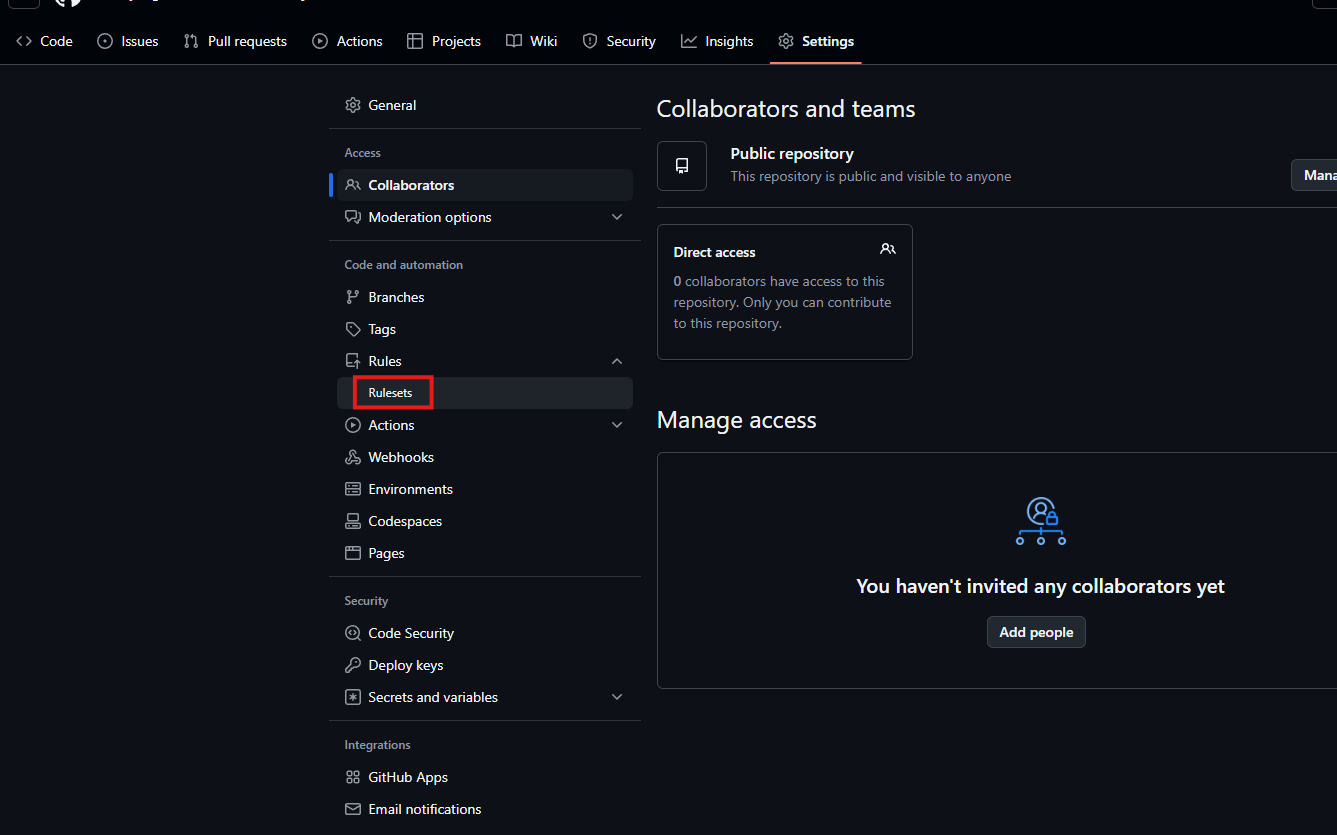Open Environments settings
1337x835 pixels.
point(485,489)
